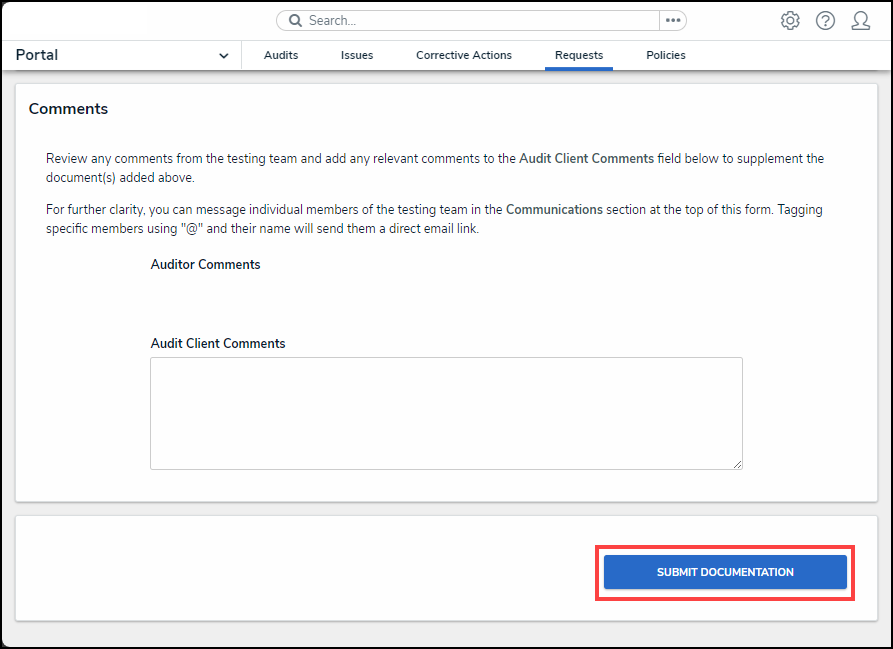Image resolution: width=893 pixels, height=649 pixels.
Task: Click the Portal application name
Action: pyautogui.click(x=37, y=55)
